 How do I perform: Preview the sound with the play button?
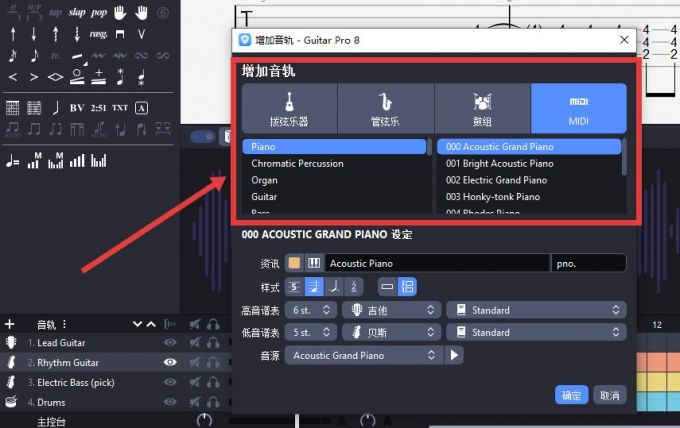[454, 356]
